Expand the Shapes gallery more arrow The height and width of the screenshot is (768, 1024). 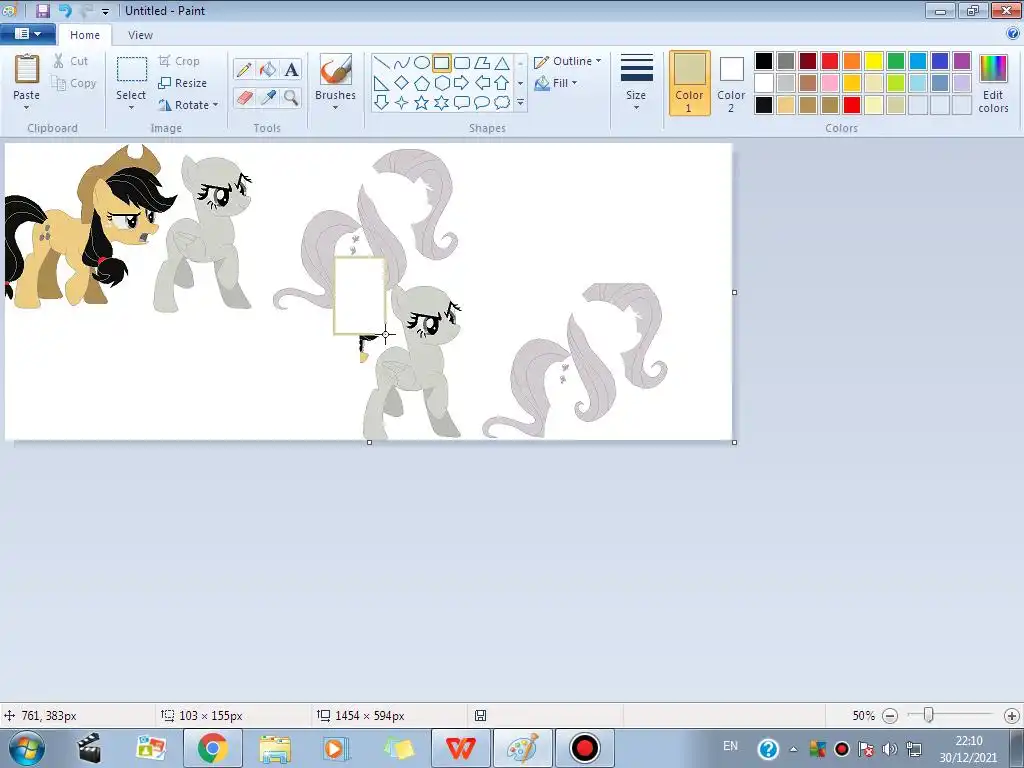click(520, 103)
